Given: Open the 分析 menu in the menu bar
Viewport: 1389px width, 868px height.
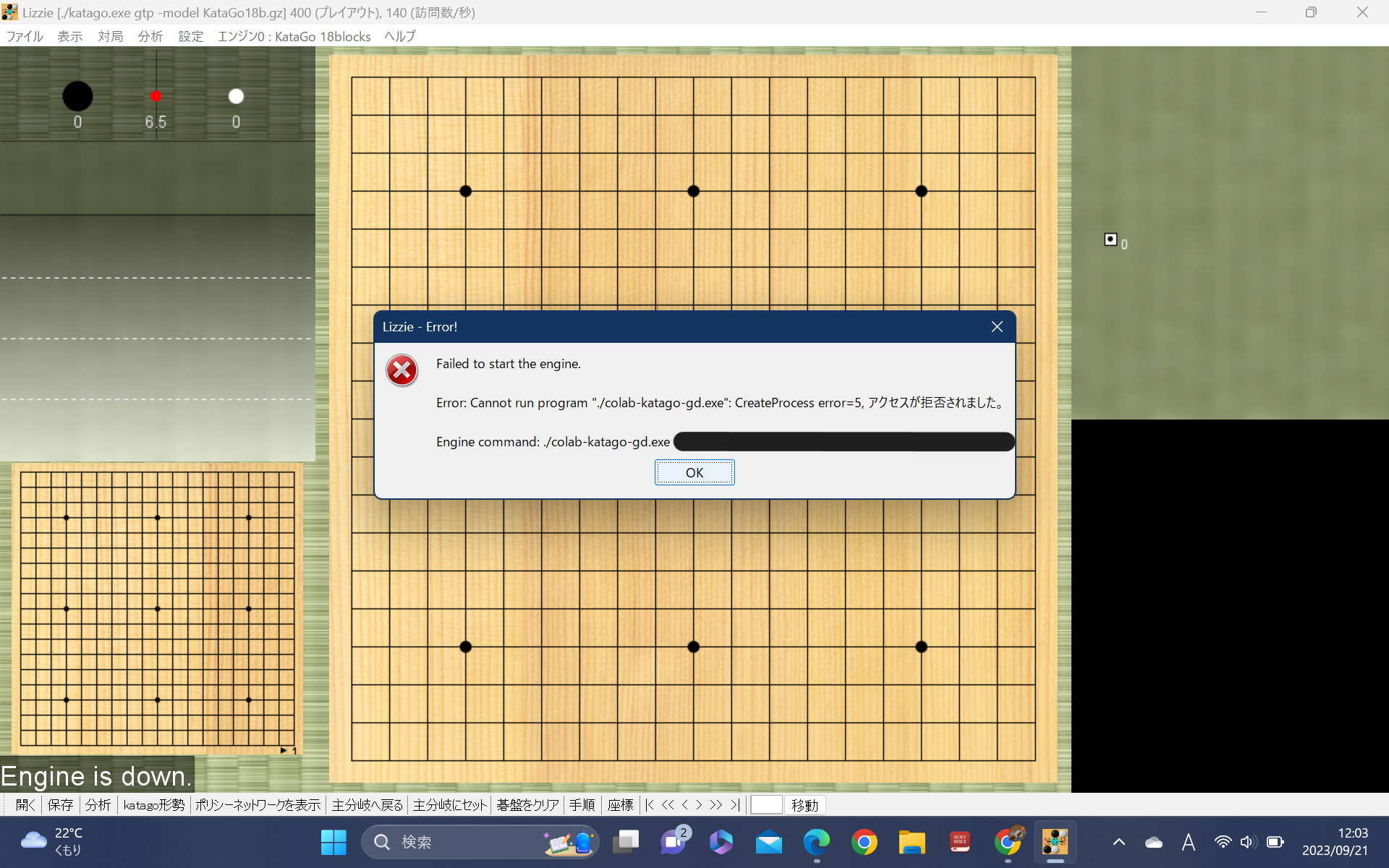Looking at the screenshot, I should coord(150,36).
